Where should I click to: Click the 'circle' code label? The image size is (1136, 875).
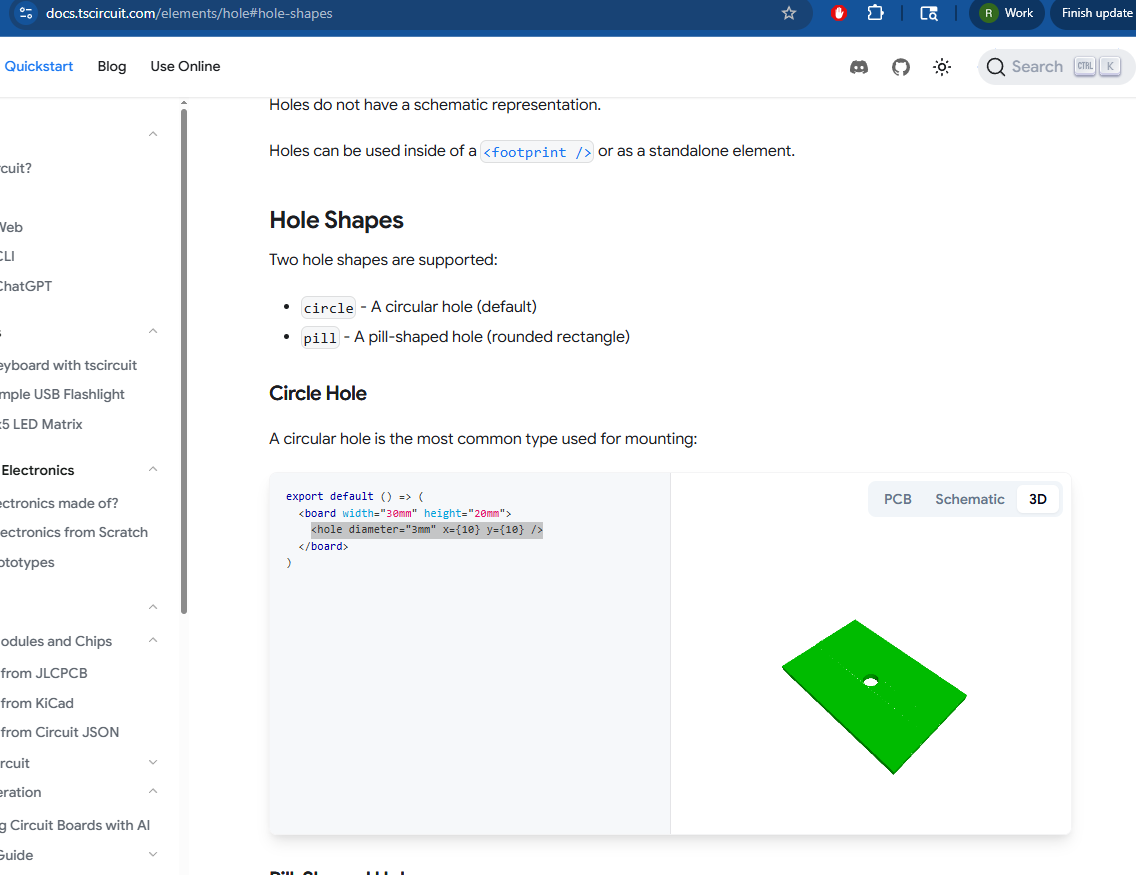pos(328,308)
